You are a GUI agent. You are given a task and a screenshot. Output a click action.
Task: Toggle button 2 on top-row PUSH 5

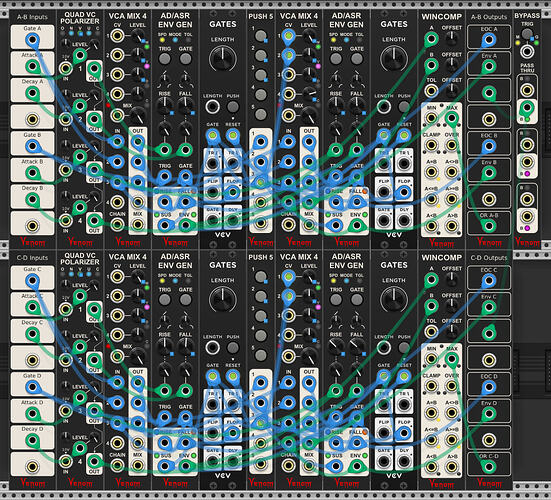click(x=261, y=55)
